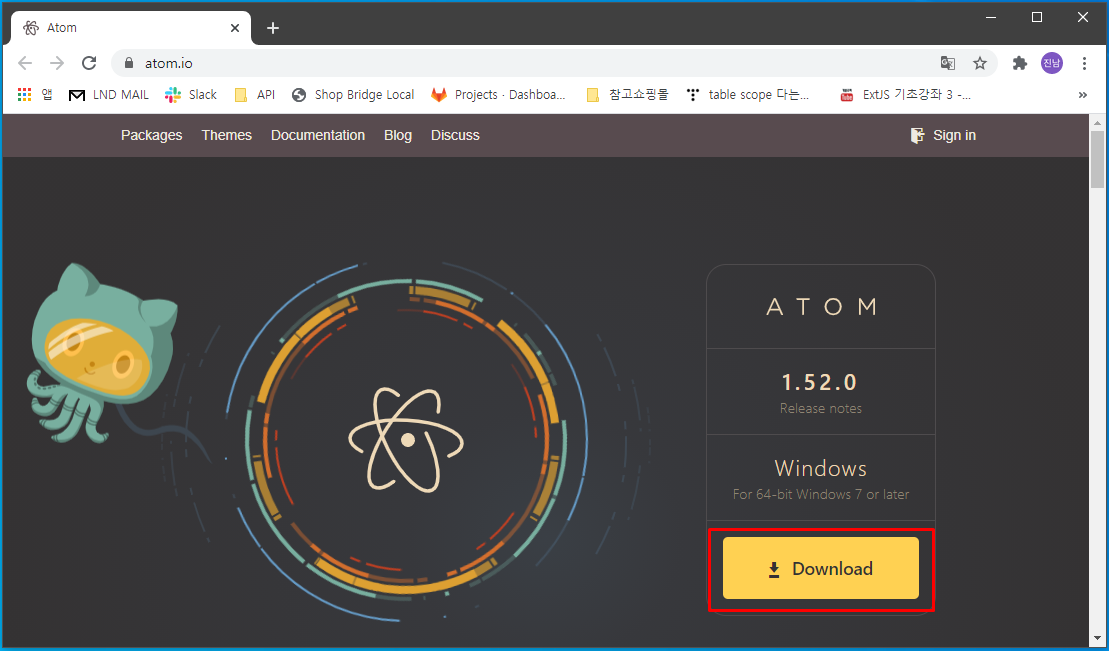This screenshot has width=1109, height=651.
Task: Open the Projects Dashboard GitLab bookmark
Action: [x=499, y=94]
